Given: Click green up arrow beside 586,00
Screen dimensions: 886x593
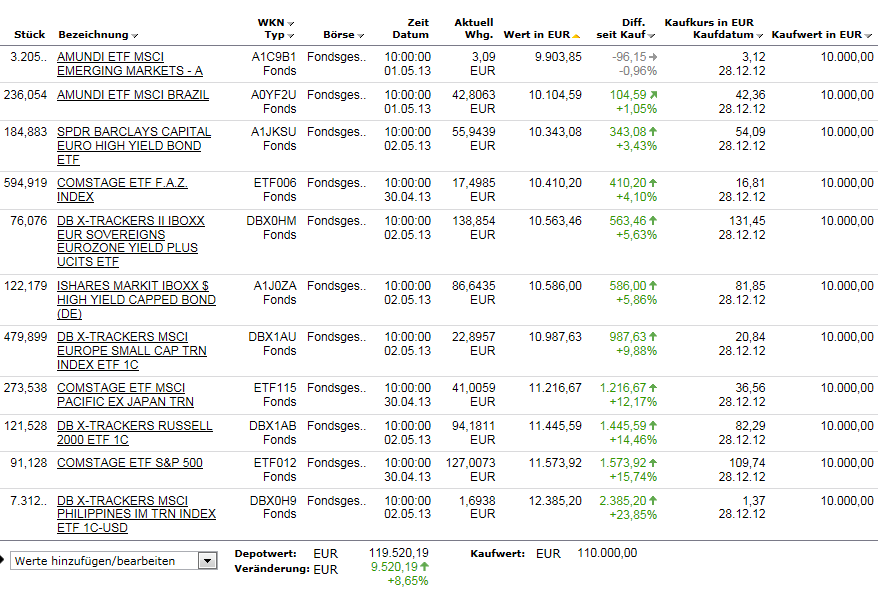Looking at the screenshot, I should pyautogui.click(x=653, y=286).
